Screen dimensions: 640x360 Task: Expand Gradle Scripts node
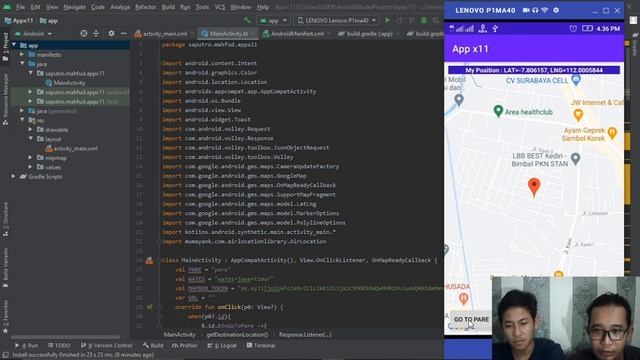[x=14, y=177]
